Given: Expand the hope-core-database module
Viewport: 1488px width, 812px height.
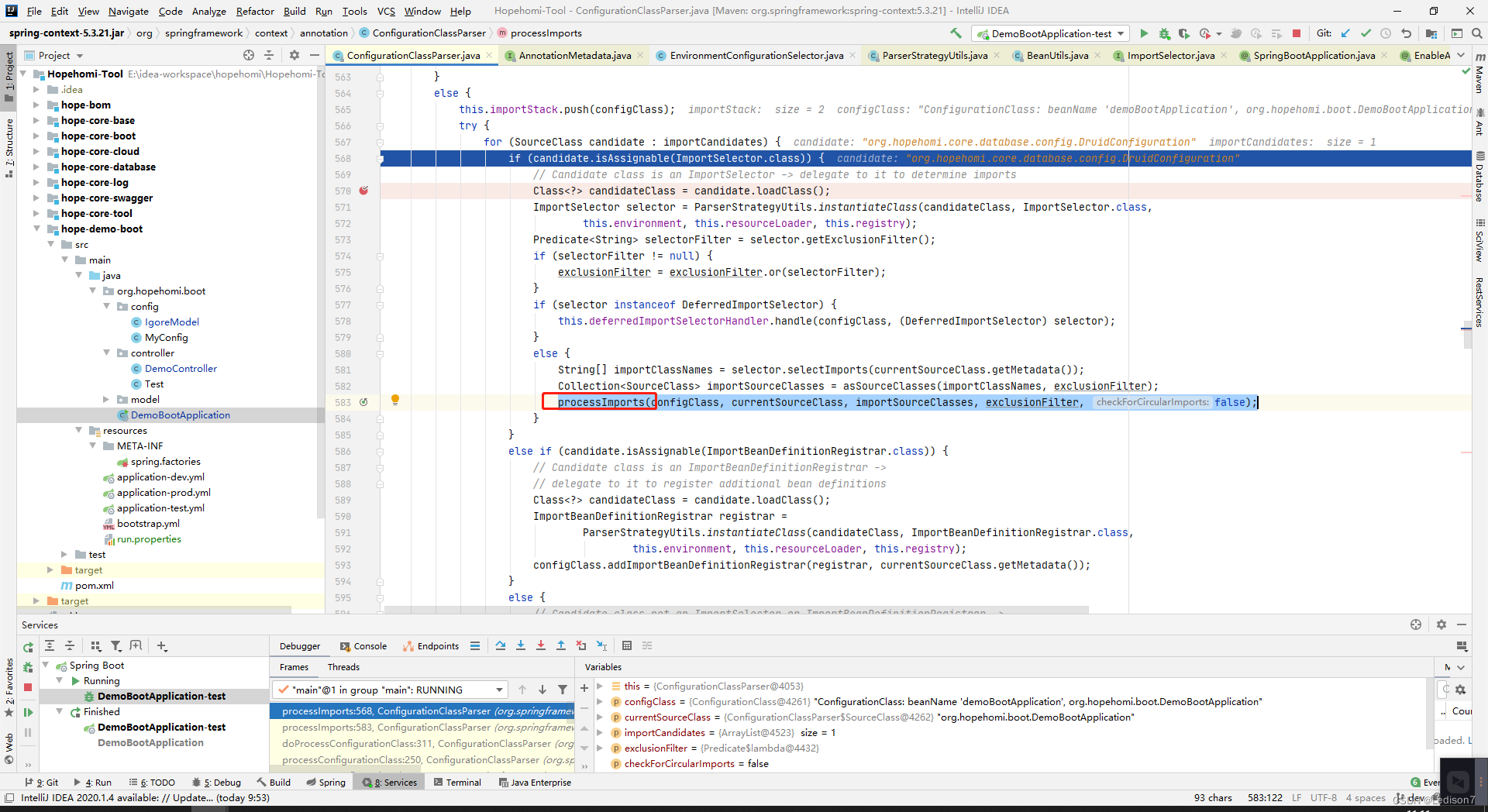Looking at the screenshot, I should click(36, 167).
